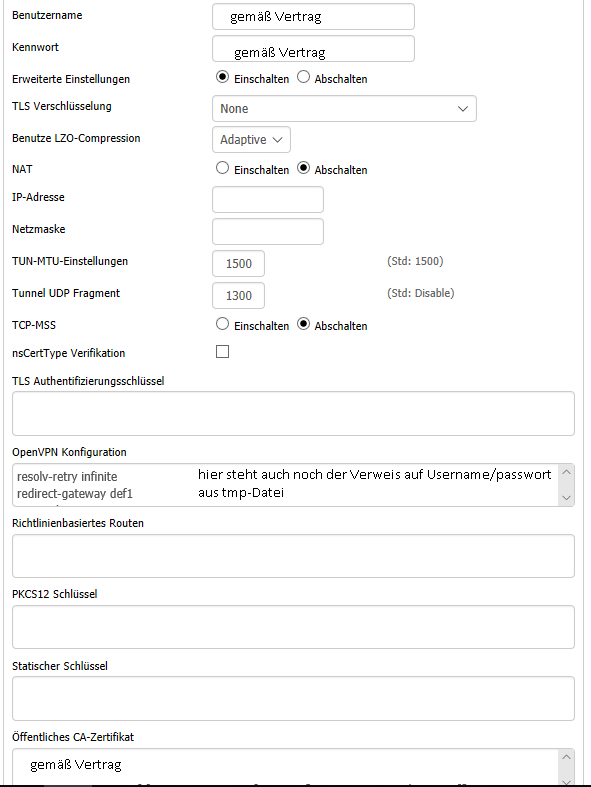Click the Kennwort input field
Image resolution: width=591 pixels, height=787 pixels.
[313, 49]
